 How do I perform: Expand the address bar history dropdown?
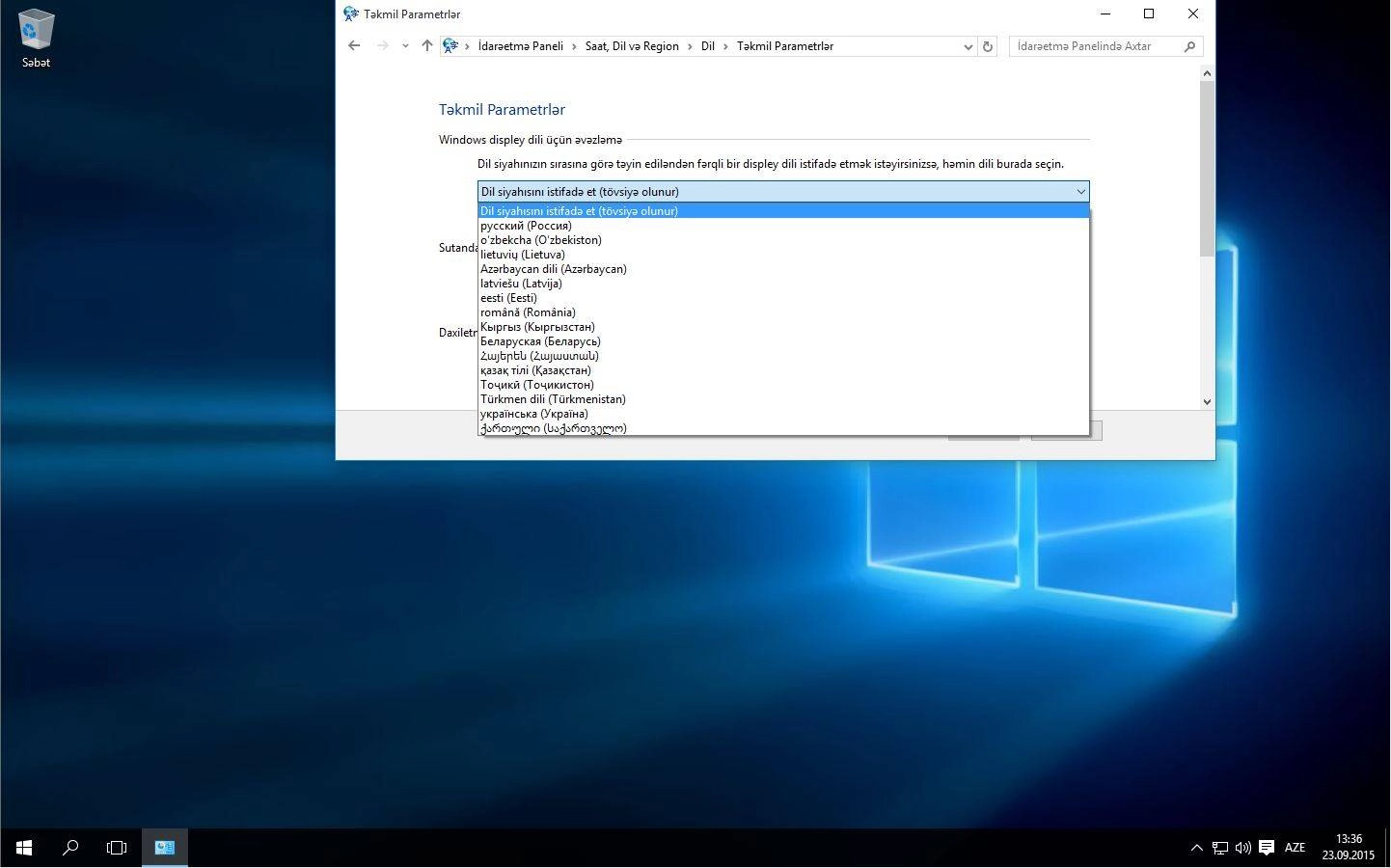coord(968,46)
